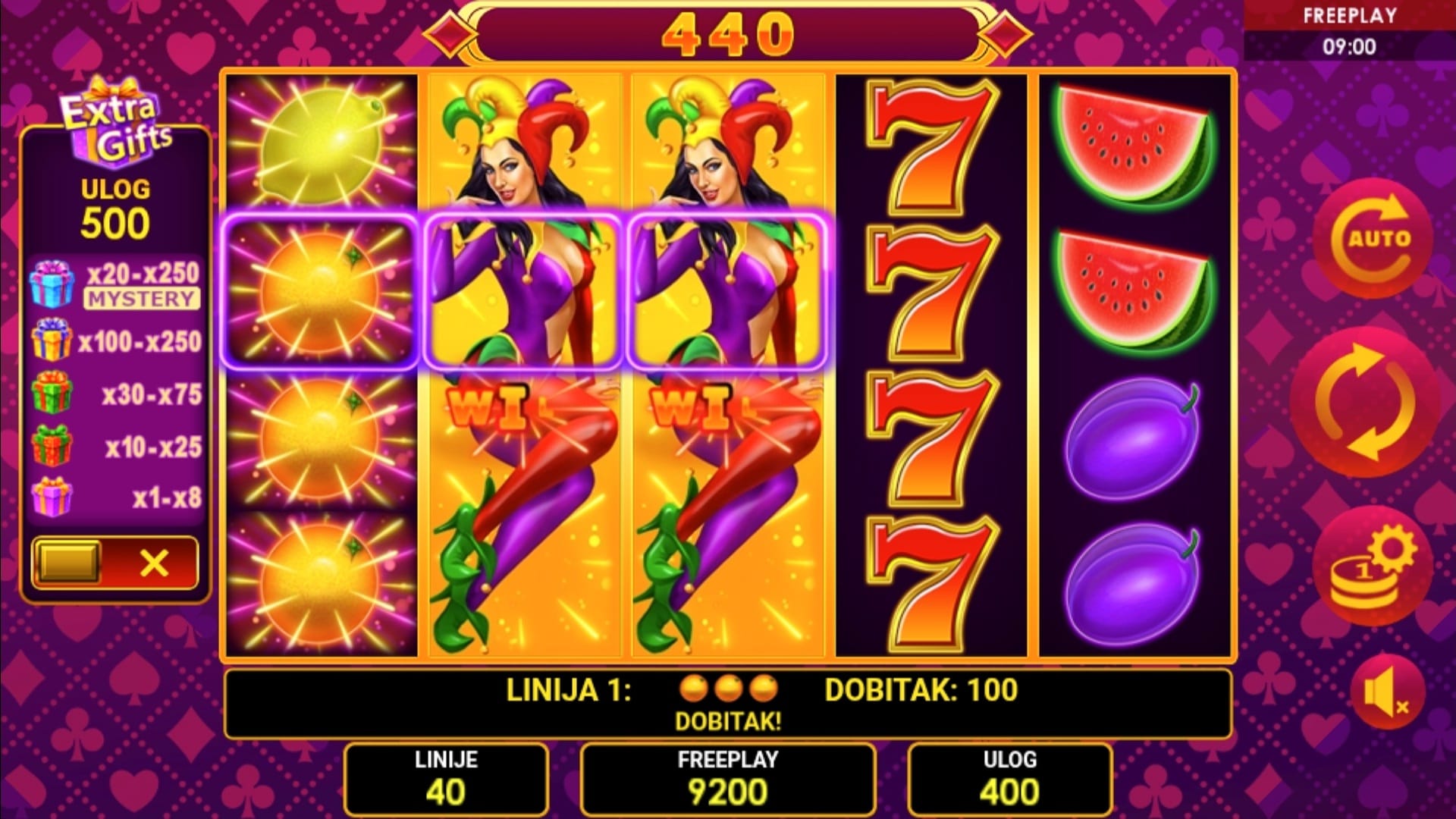This screenshot has width=1456, height=819.
Task: Click the win amount 440 banner
Action: pos(728,33)
